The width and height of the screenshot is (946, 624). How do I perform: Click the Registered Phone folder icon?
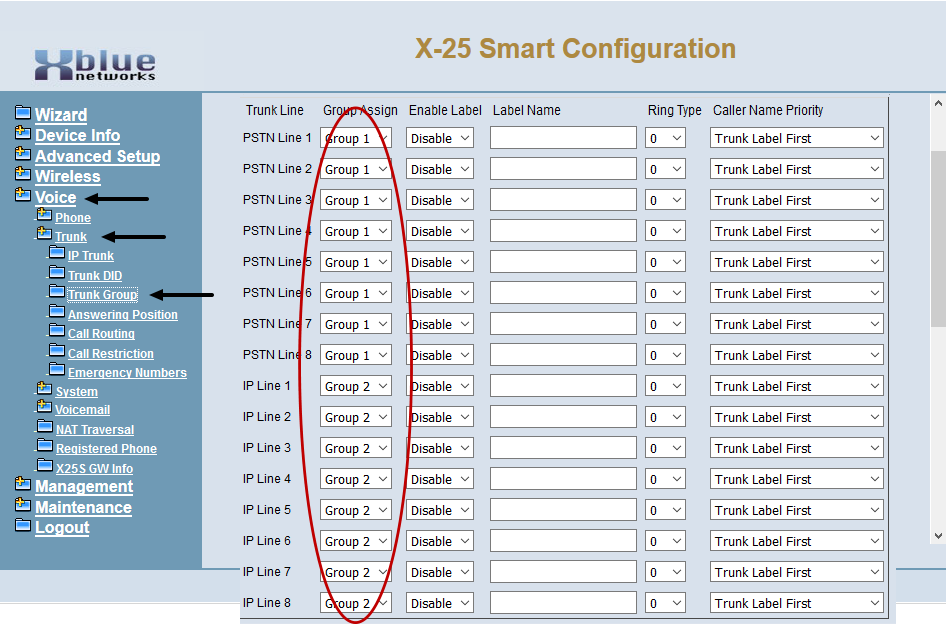click(45, 446)
